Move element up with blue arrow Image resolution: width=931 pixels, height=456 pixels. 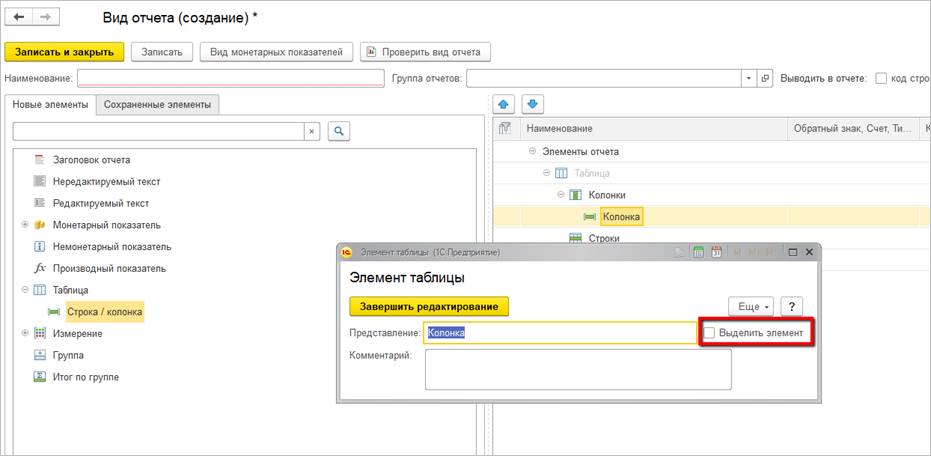tap(504, 104)
